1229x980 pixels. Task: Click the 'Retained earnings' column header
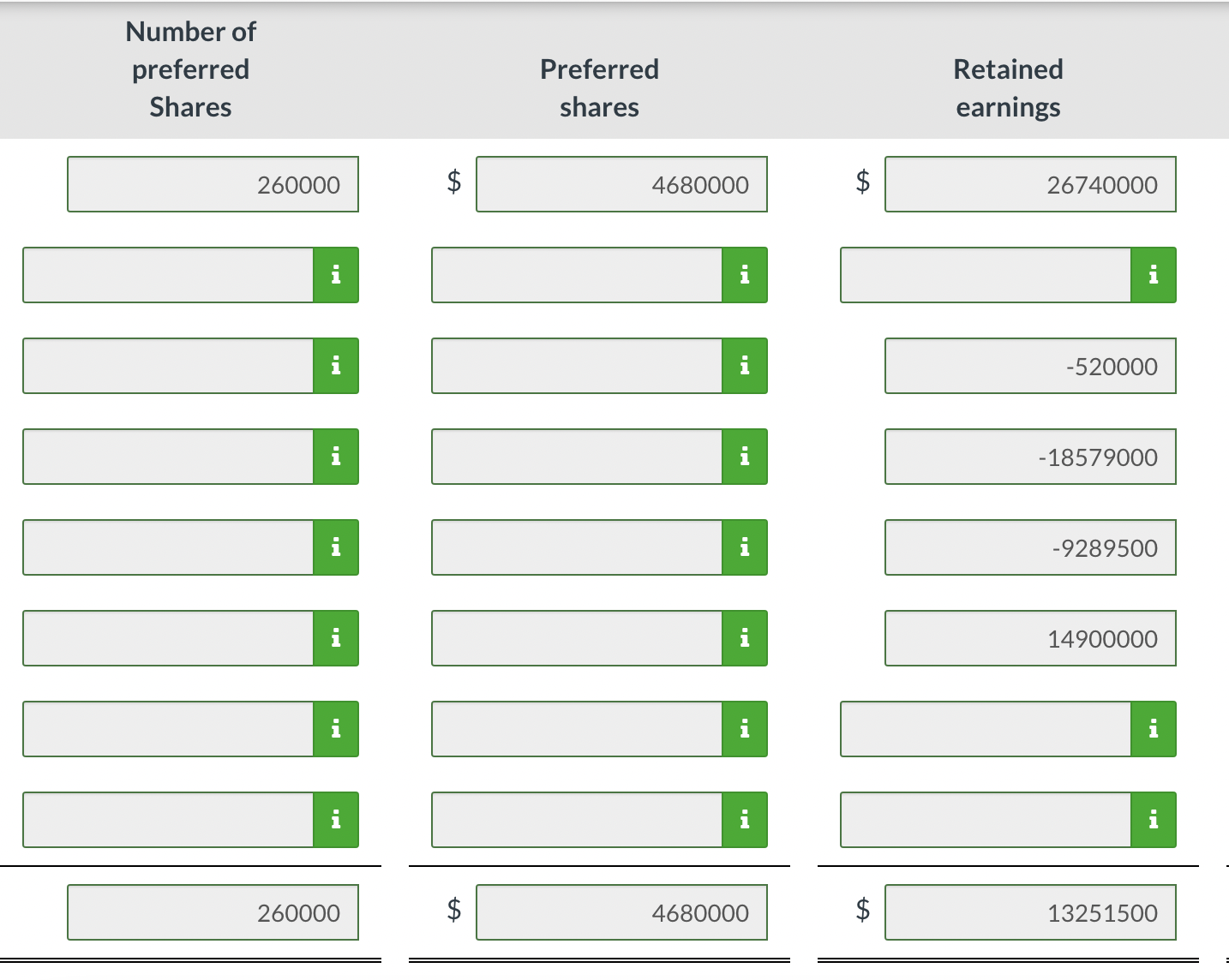[x=1008, y=88]
